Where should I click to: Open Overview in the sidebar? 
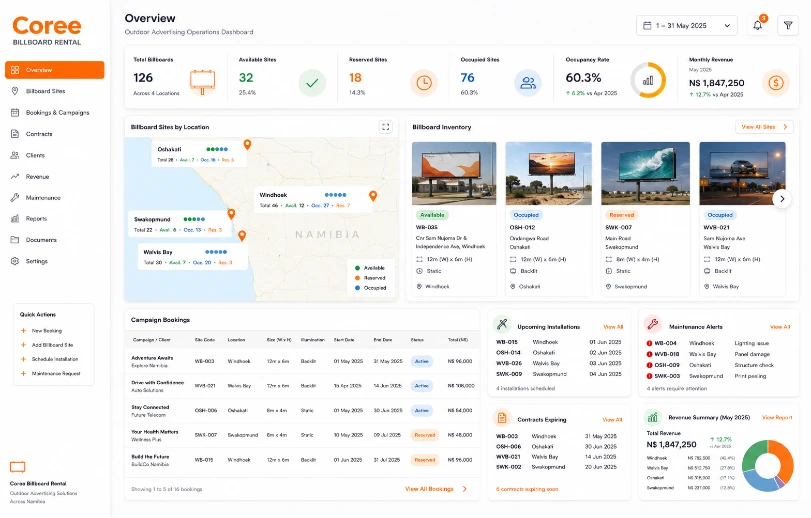[54, 70]
